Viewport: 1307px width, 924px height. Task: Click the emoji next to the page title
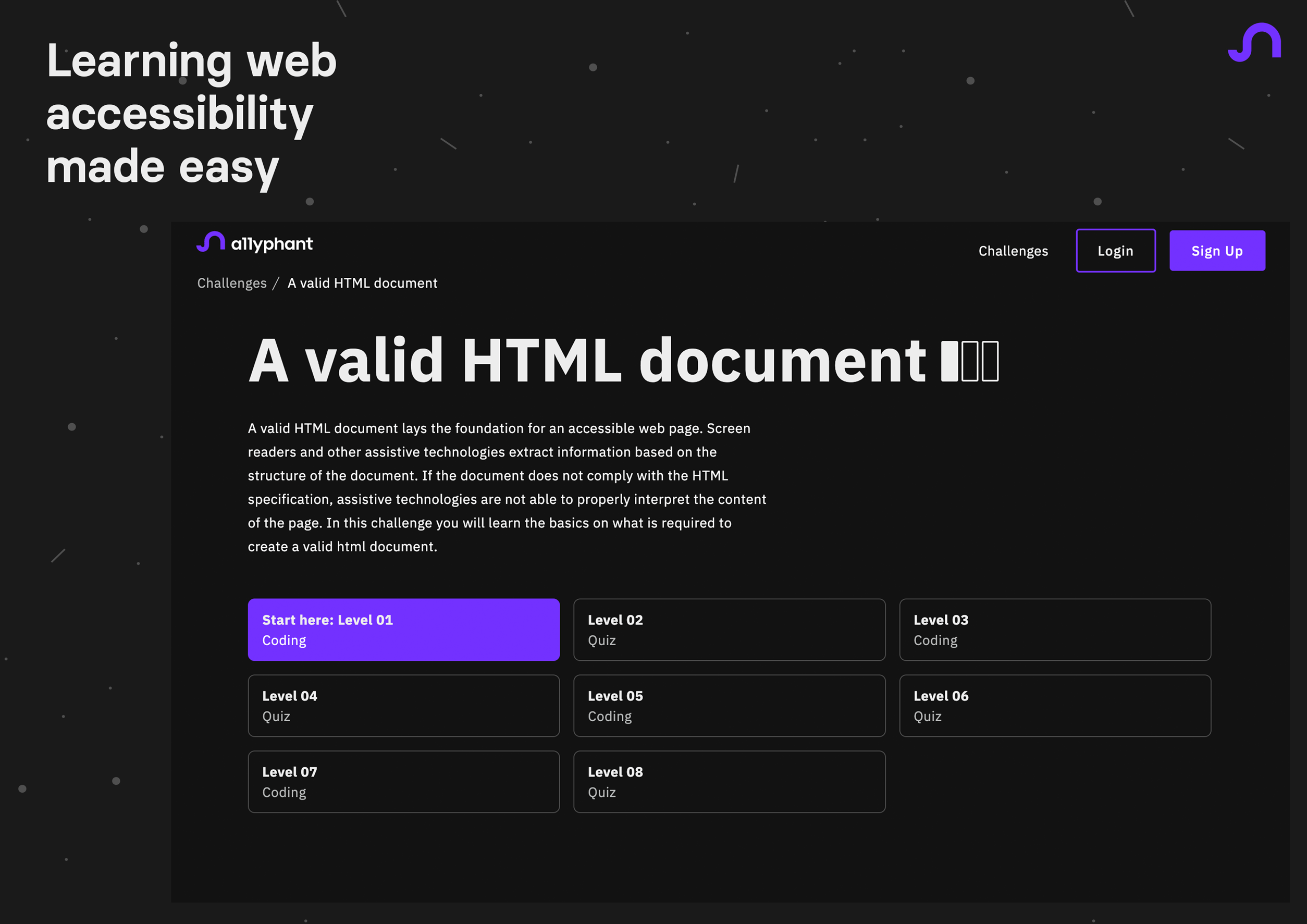coord(968,360)
